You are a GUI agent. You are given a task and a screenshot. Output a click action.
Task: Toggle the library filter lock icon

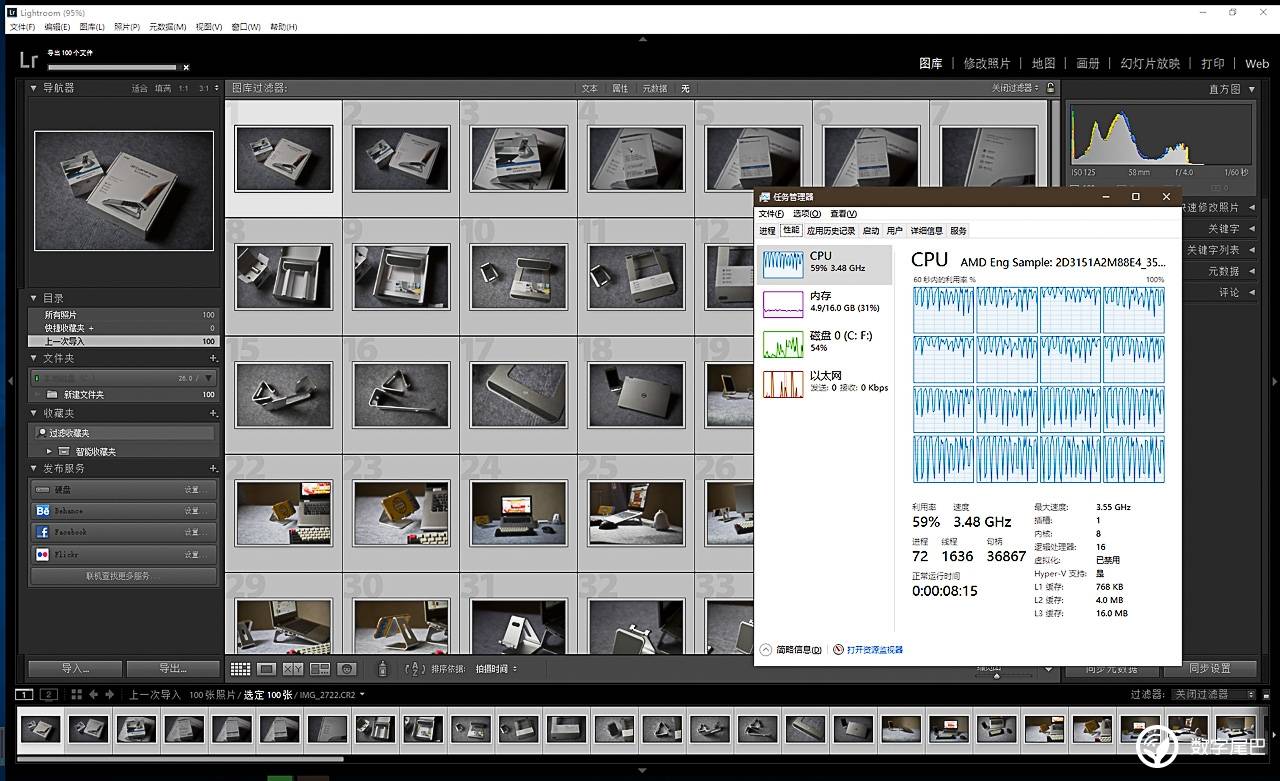(x=1050, y=88)
